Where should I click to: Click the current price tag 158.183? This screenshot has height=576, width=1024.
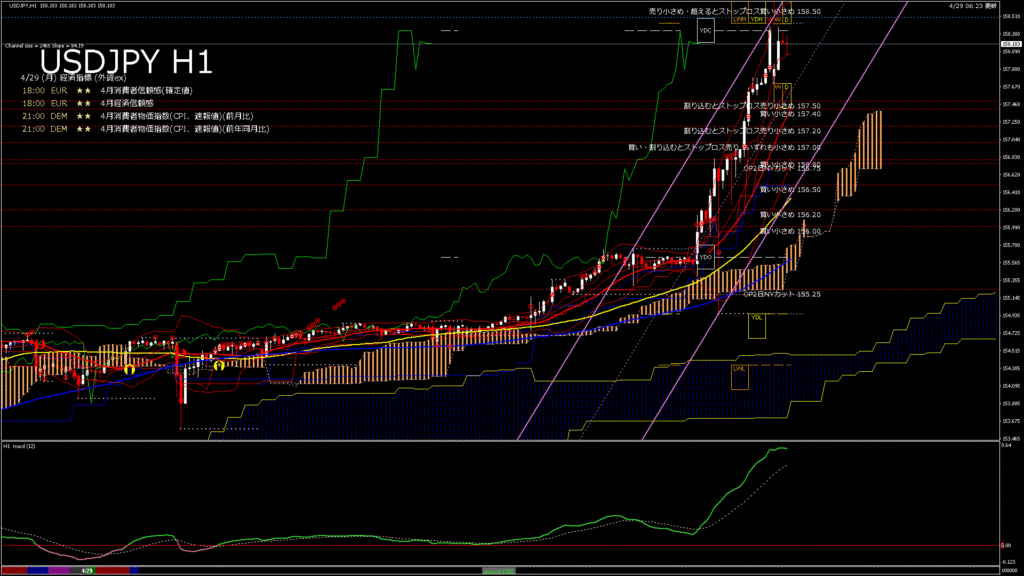coord(1011,44)
